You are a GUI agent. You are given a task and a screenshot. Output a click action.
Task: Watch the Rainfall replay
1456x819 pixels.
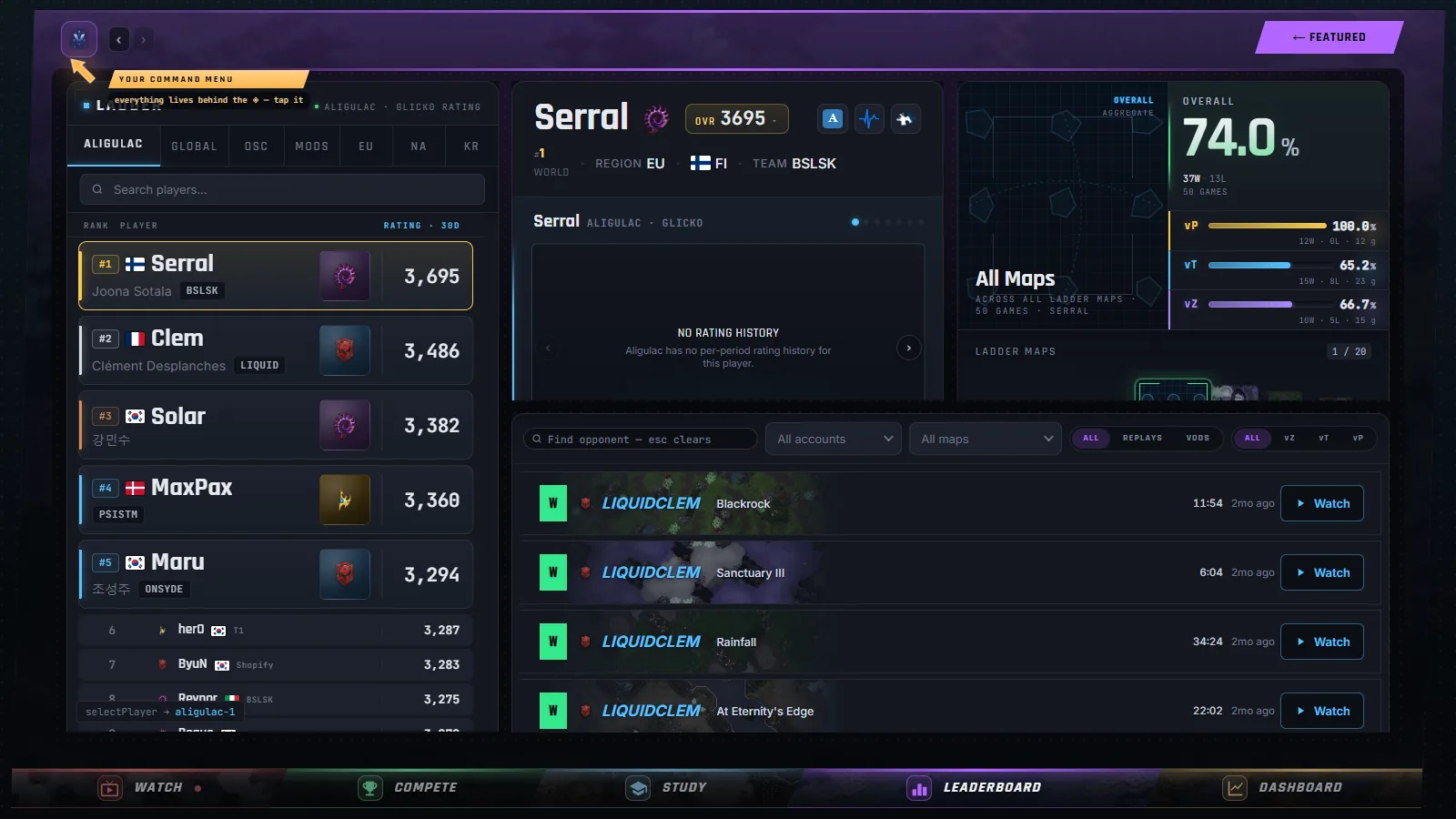(x=1322, y=642)
